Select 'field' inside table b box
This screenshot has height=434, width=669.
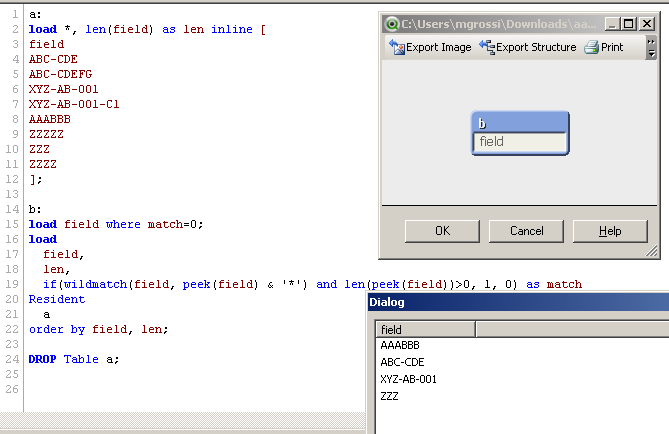click(x=519, y=142)
